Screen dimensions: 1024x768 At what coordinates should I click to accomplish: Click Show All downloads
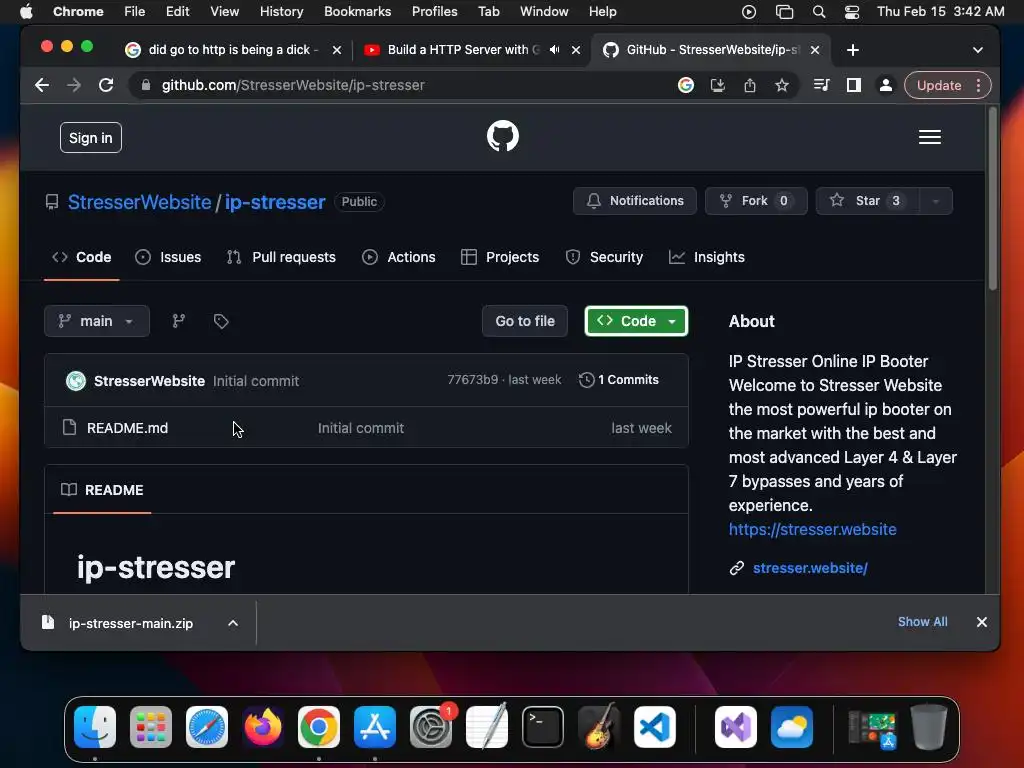coord(922,622)
